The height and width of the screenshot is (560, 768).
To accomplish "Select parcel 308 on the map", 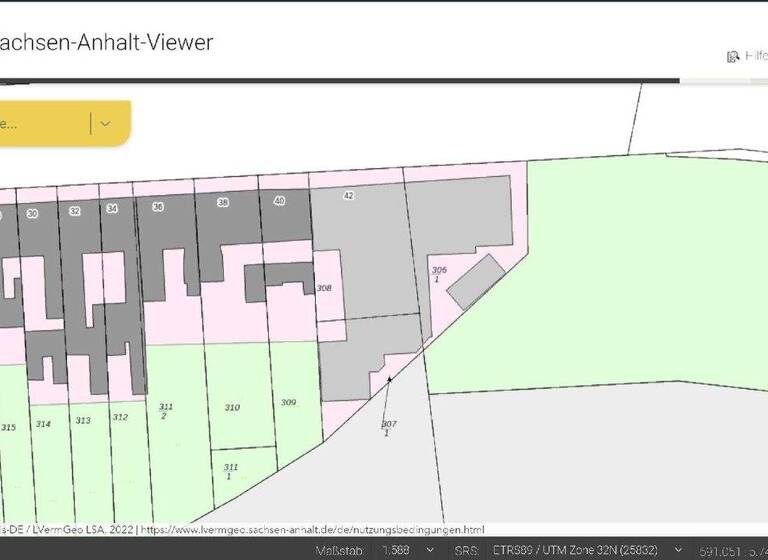I will pos(324,288).
